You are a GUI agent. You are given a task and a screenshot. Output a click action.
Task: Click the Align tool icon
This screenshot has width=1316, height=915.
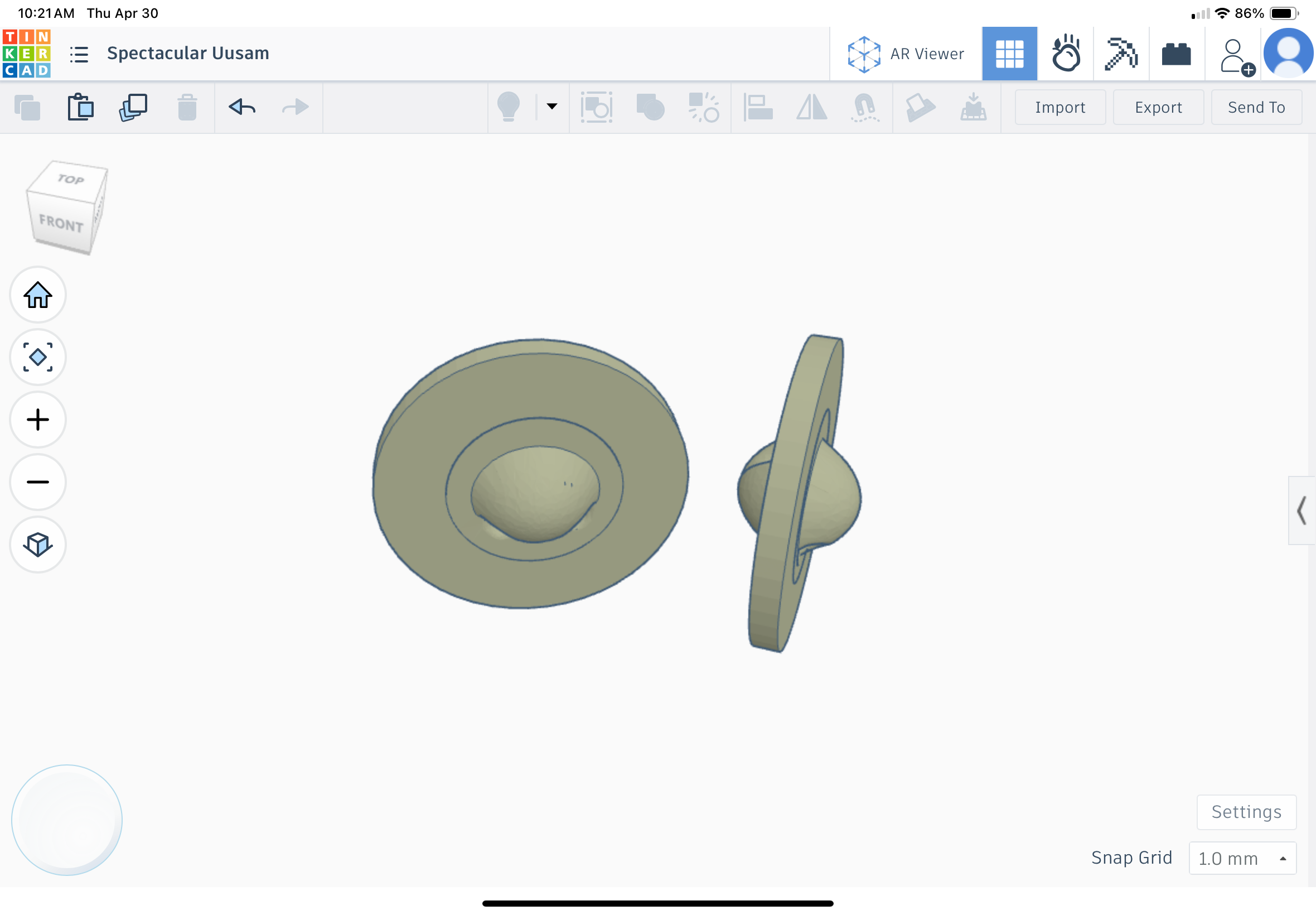click(757, 107)
